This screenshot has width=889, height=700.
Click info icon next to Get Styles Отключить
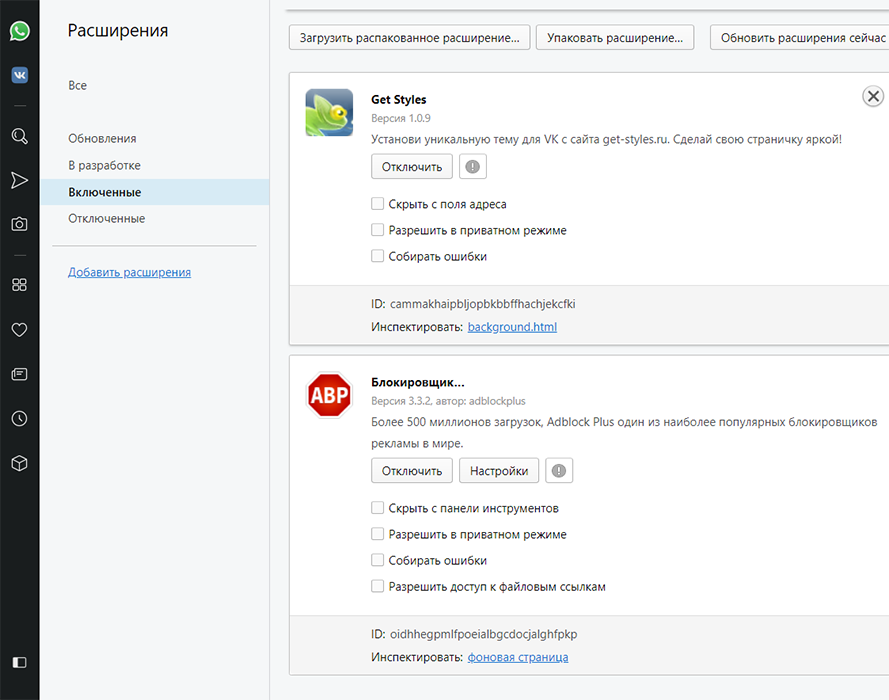pos(473,167)
